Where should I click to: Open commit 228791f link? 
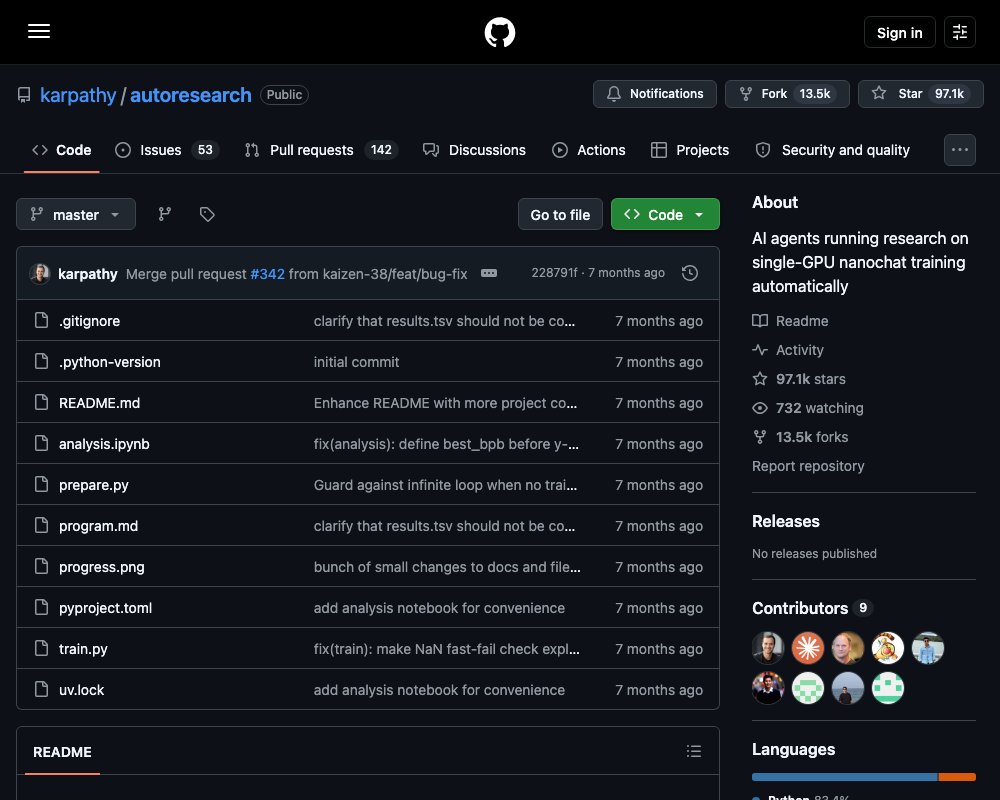pyautogui.click(x=554, y=272)
